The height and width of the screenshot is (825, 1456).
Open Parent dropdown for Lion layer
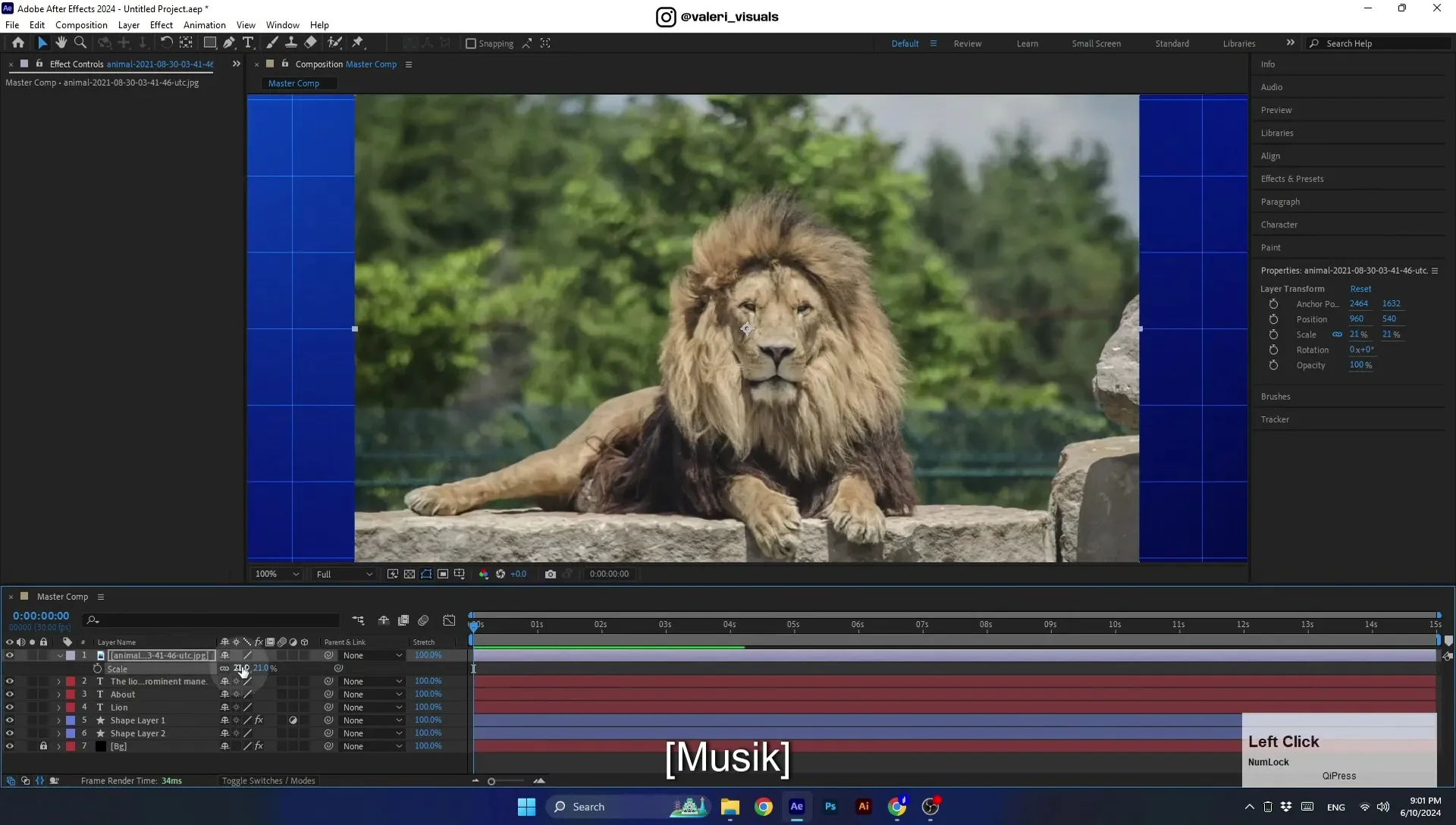(372, 707)
